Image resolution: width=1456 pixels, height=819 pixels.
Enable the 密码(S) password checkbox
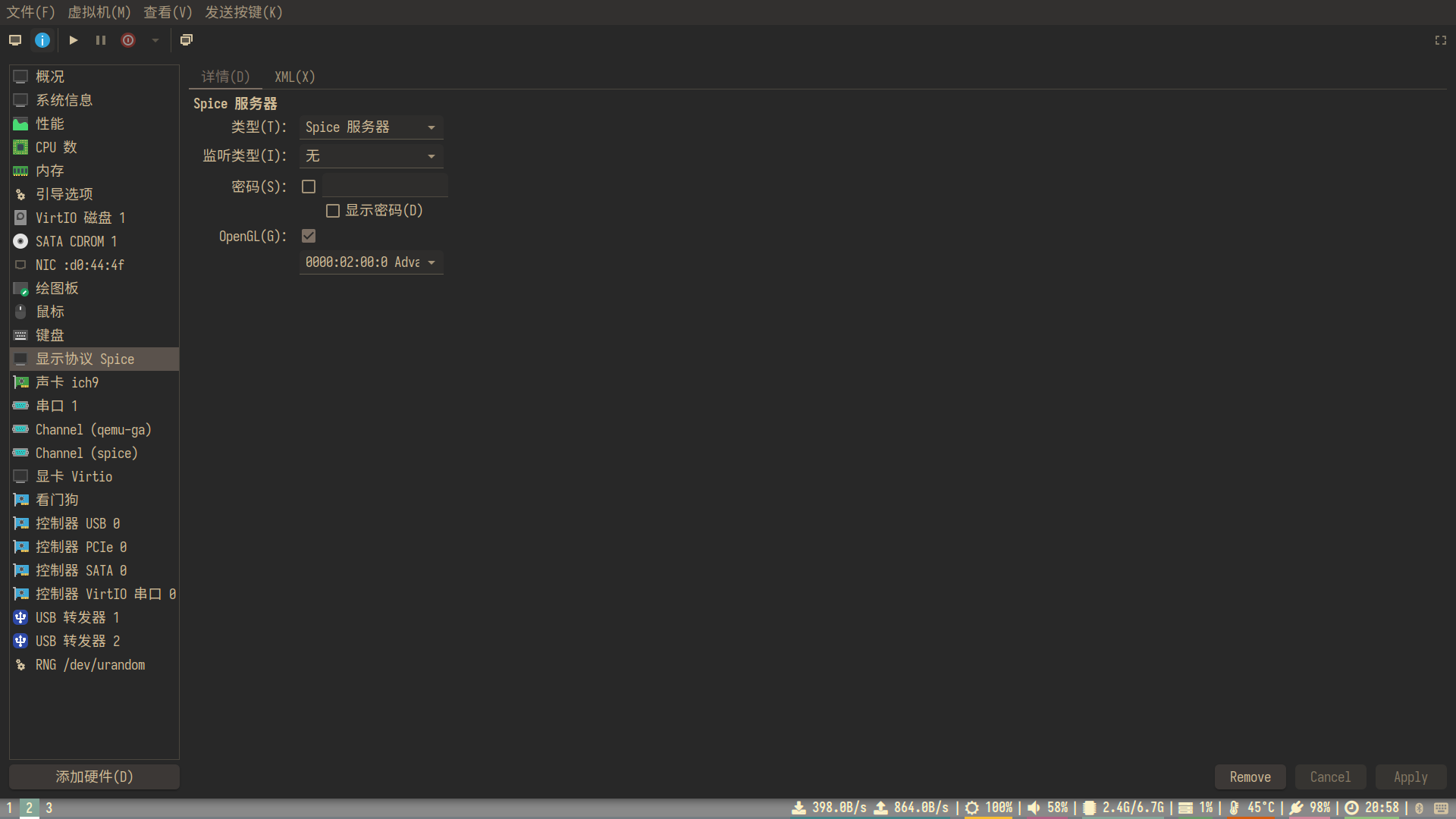coord(309,187)
